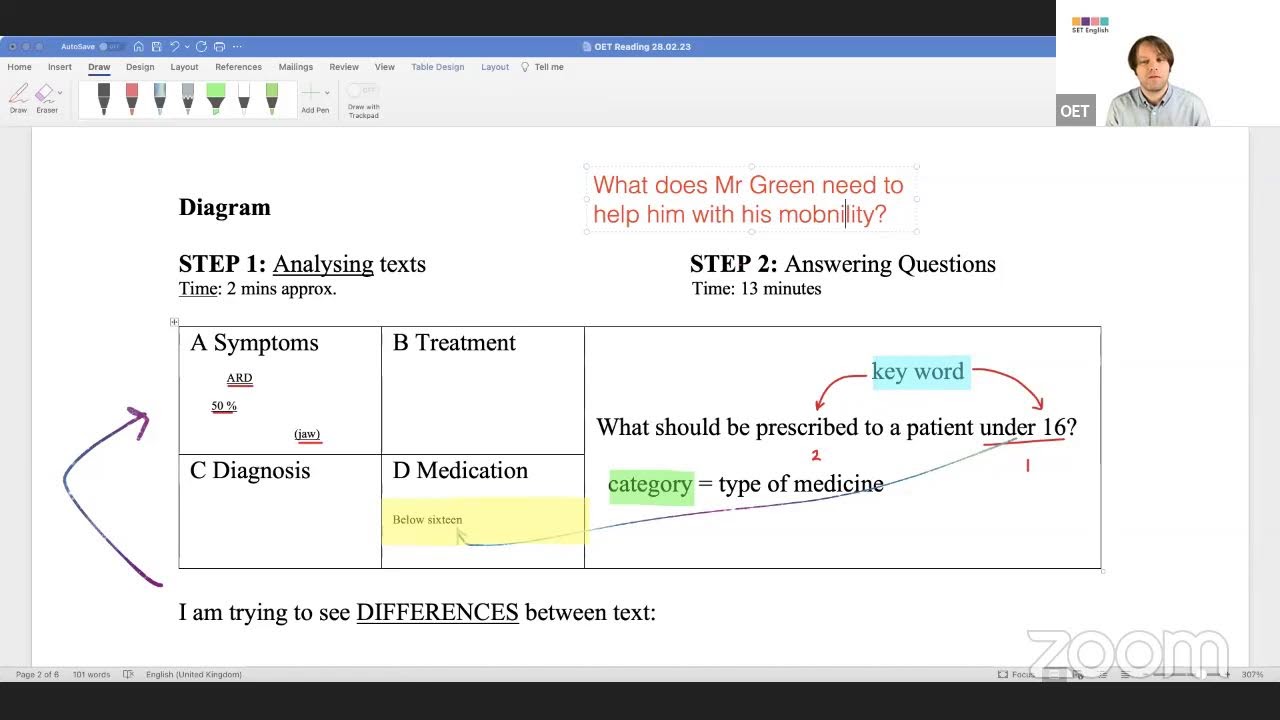Click the Save icon in title bar

155,47
